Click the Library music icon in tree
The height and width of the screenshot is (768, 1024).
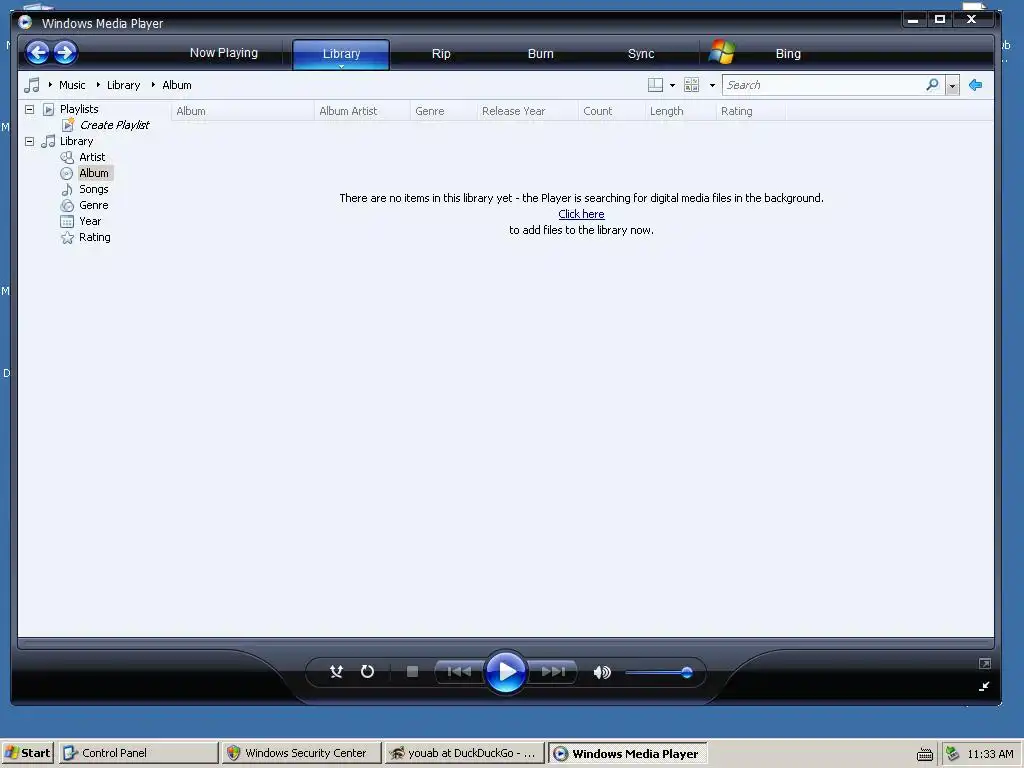pos(48,141)
